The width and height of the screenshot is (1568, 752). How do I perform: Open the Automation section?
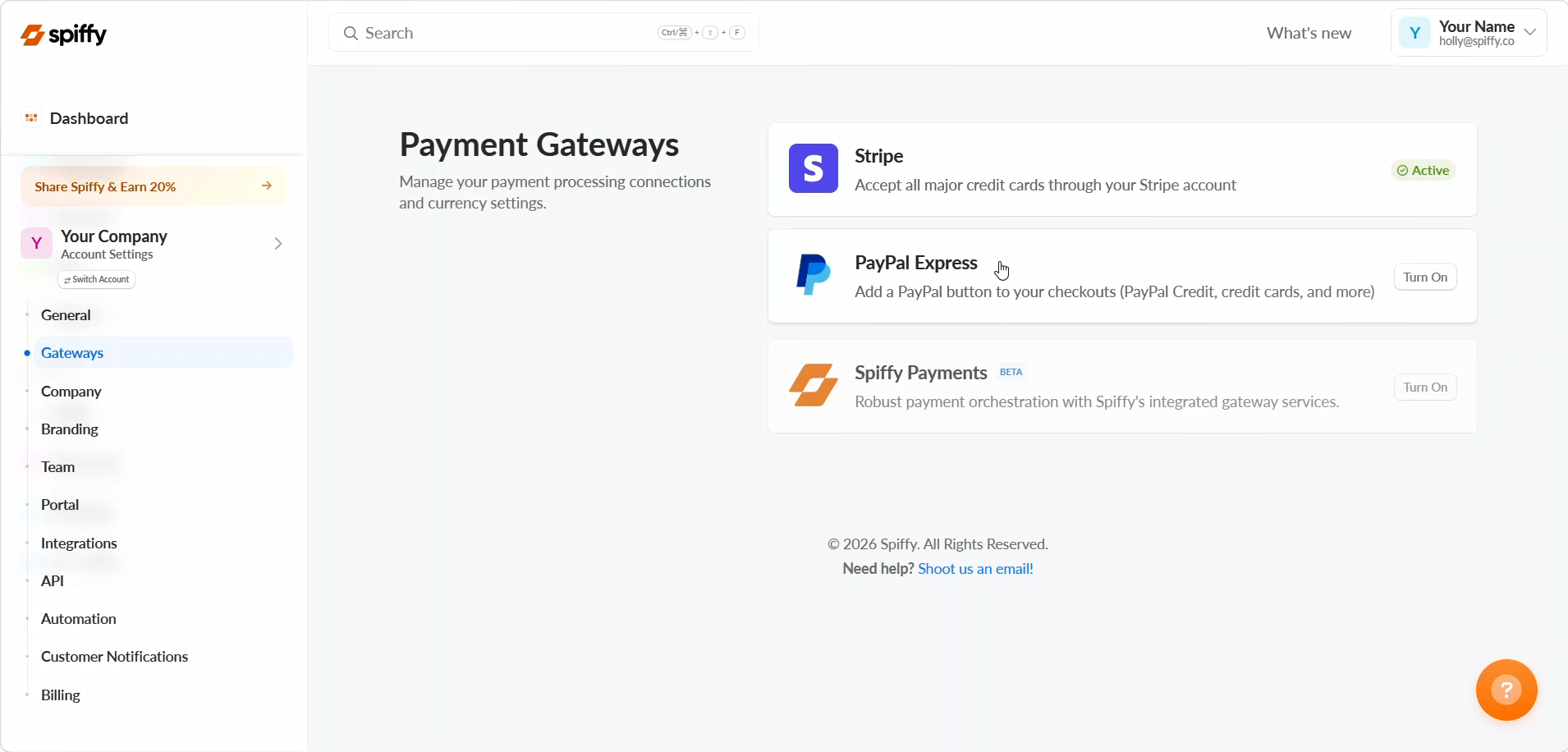[79, 619]
